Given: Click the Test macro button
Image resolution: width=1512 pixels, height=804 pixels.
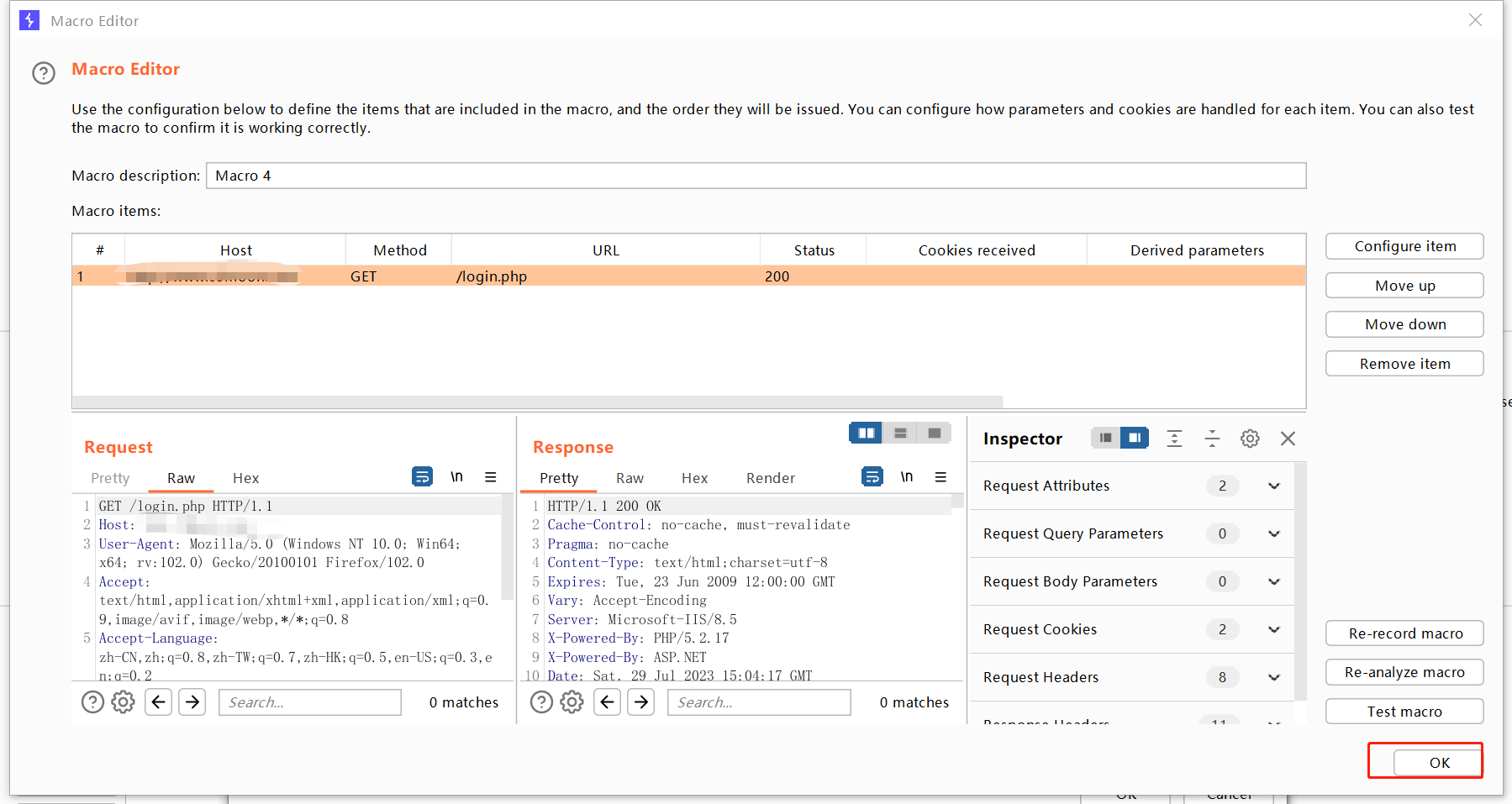Looking at the screenshot, I should (x=1404, y=712).
